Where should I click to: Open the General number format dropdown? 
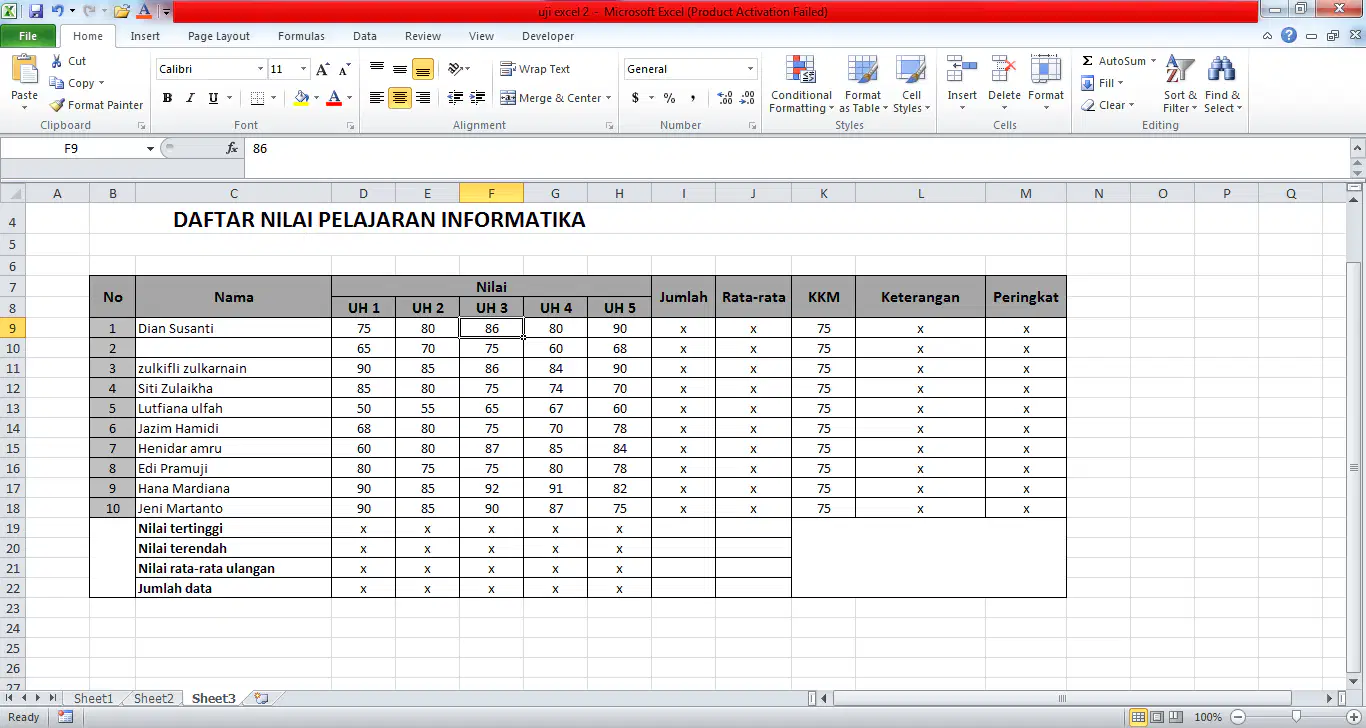coord(750,69)
